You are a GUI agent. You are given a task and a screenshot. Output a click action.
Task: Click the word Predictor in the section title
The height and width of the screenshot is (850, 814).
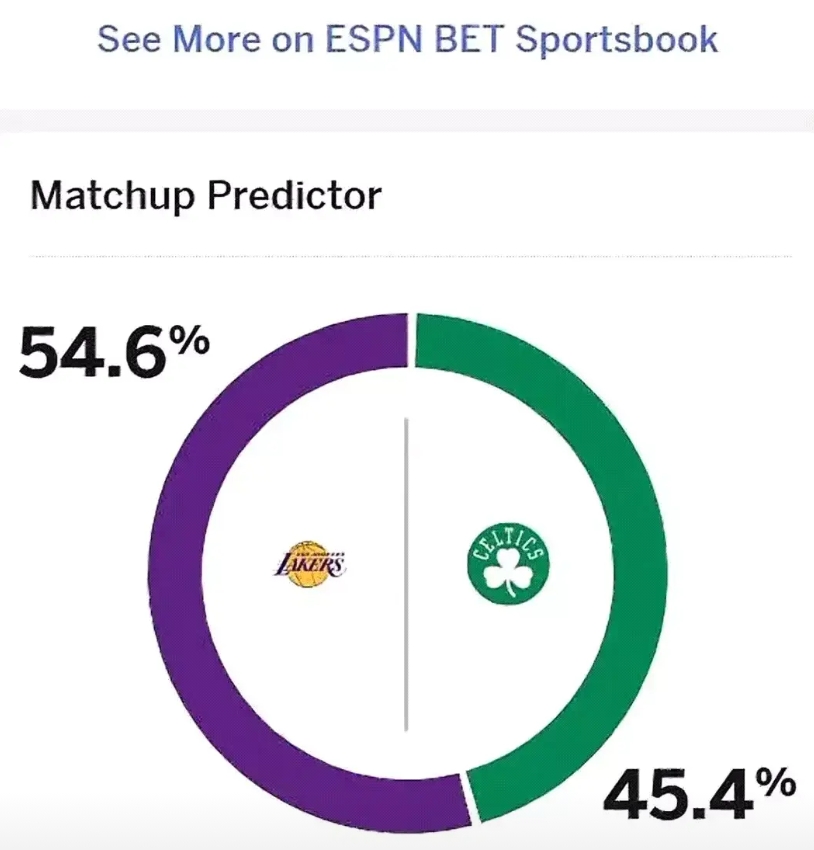pyautogui.click(x=295, y=195)
